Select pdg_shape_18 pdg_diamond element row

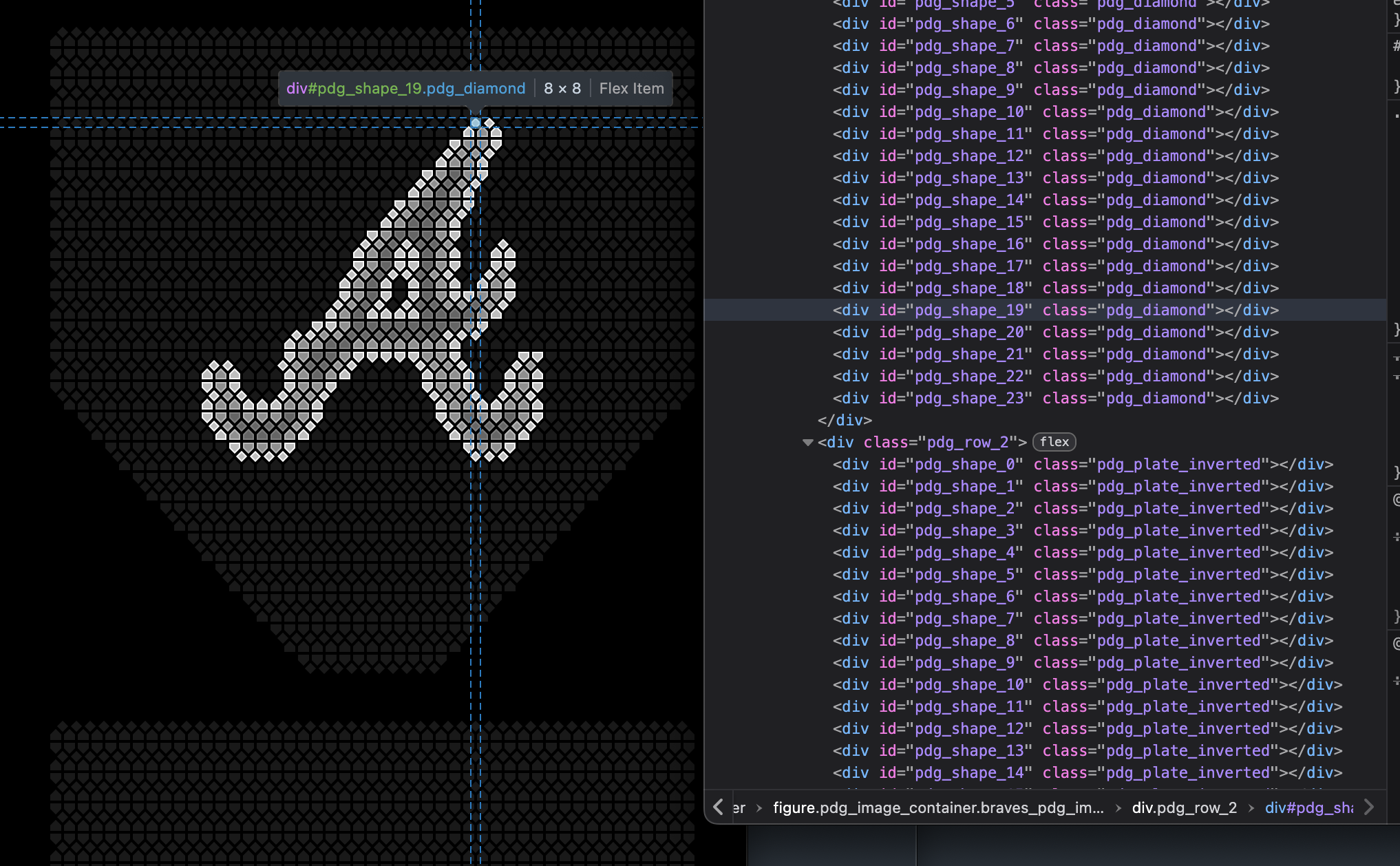coord(1046,288)
